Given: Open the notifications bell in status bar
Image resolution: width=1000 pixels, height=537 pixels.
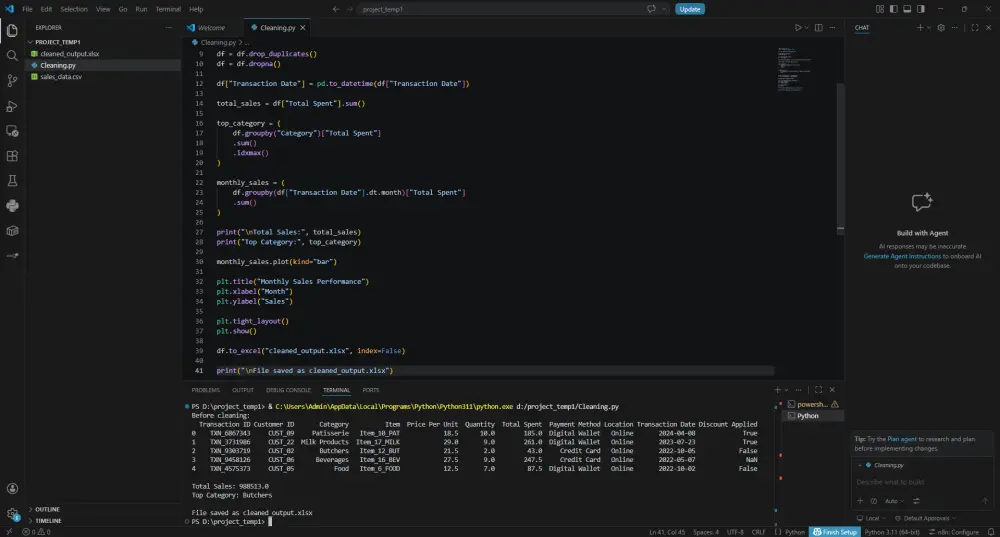Looking at the screenshot, I should 990,532.
